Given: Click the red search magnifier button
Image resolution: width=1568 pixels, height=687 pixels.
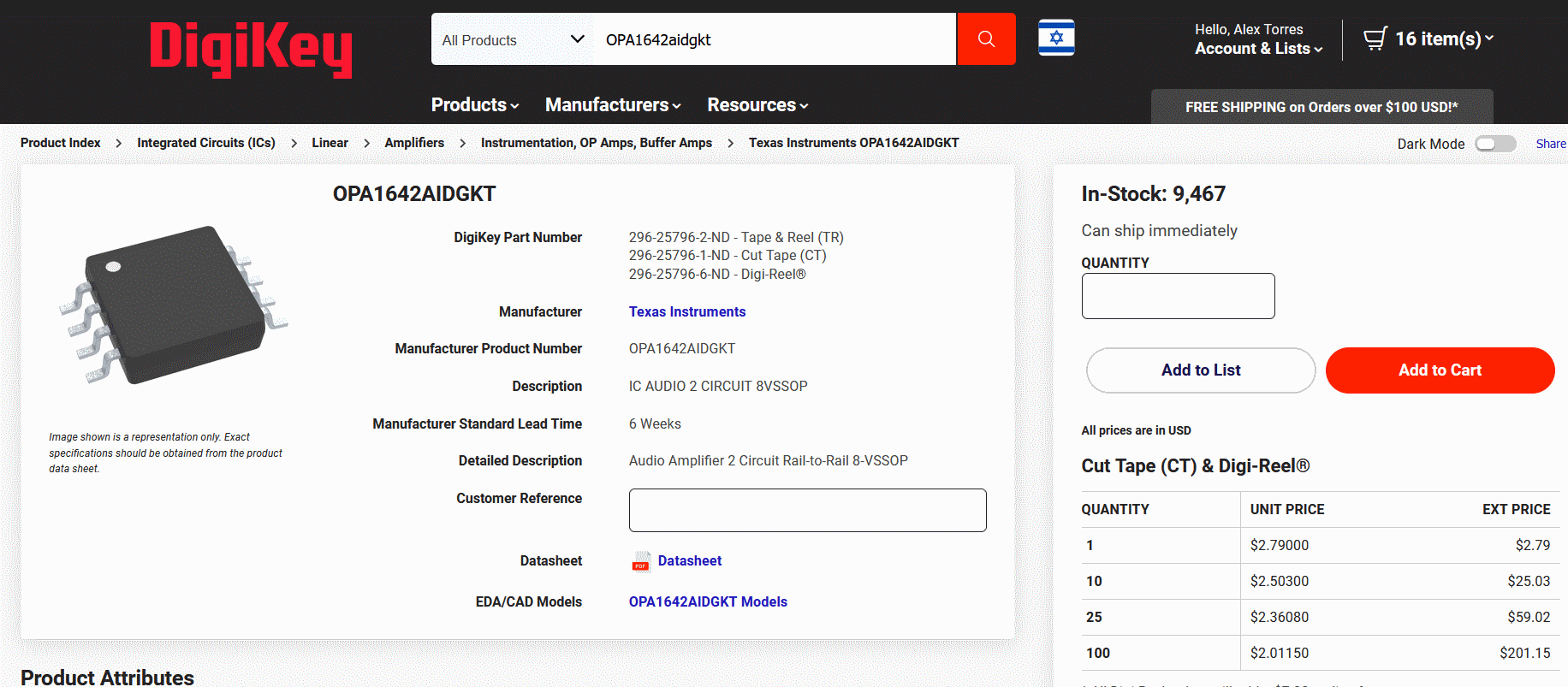Looking at the screenshot, I should (x=986, y=39).
